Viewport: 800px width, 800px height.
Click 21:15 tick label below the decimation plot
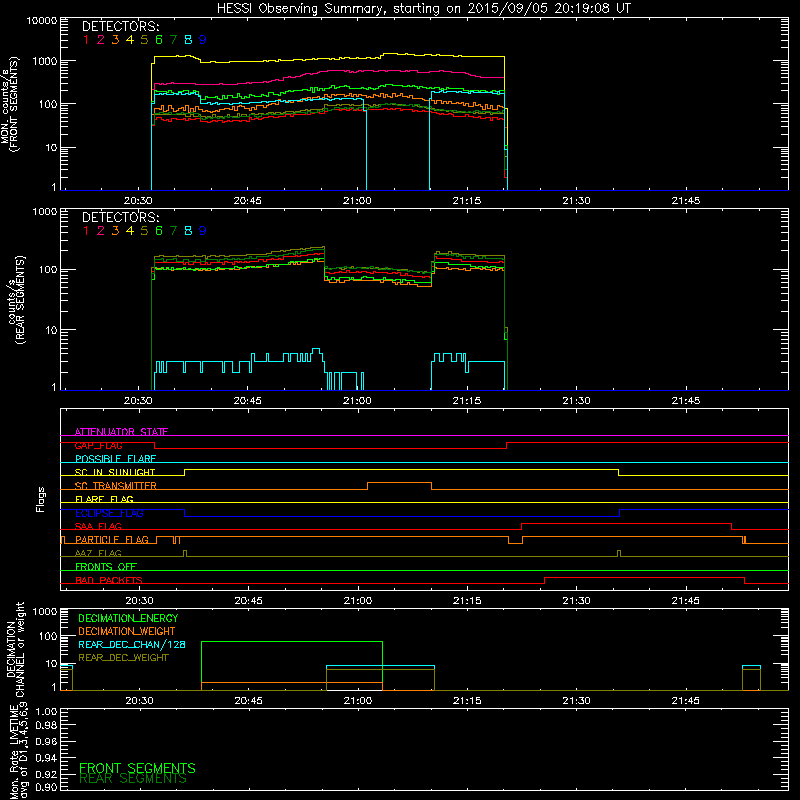click(x=467, y=701)
